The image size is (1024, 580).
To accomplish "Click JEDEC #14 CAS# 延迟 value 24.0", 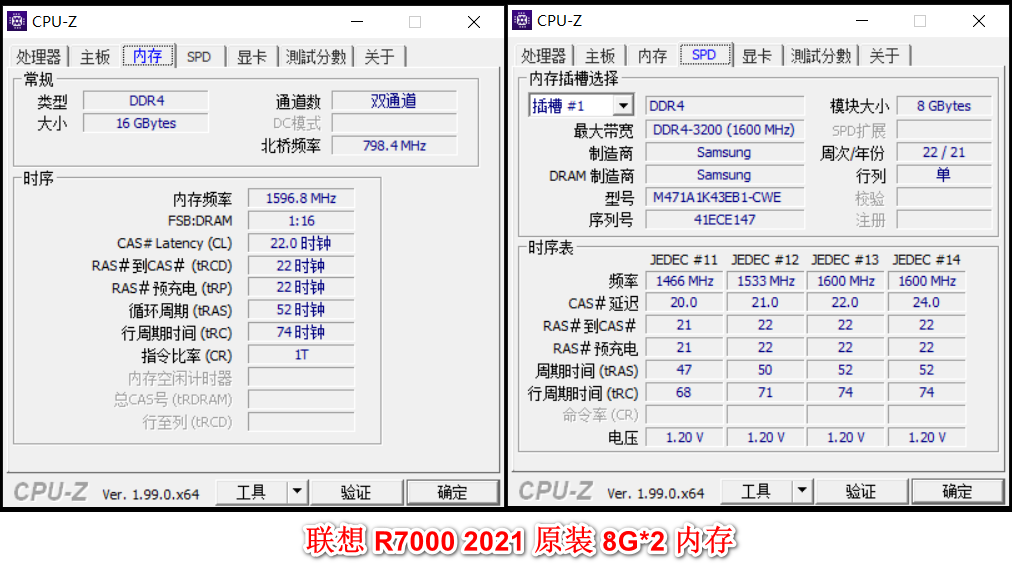I will click(926, 303).
